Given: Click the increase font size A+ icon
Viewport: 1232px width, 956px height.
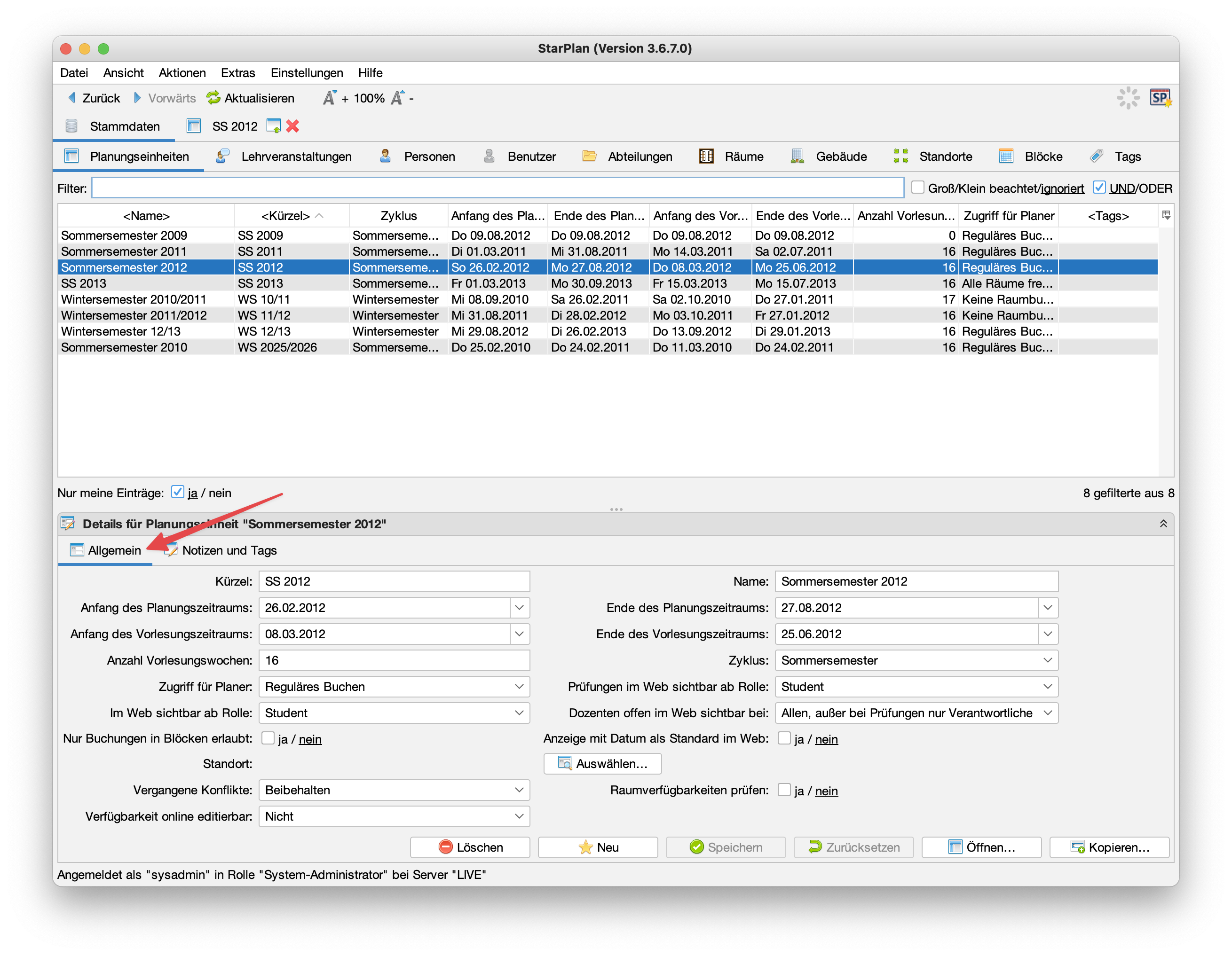Looking at the screenshot, I should [330, 98].
